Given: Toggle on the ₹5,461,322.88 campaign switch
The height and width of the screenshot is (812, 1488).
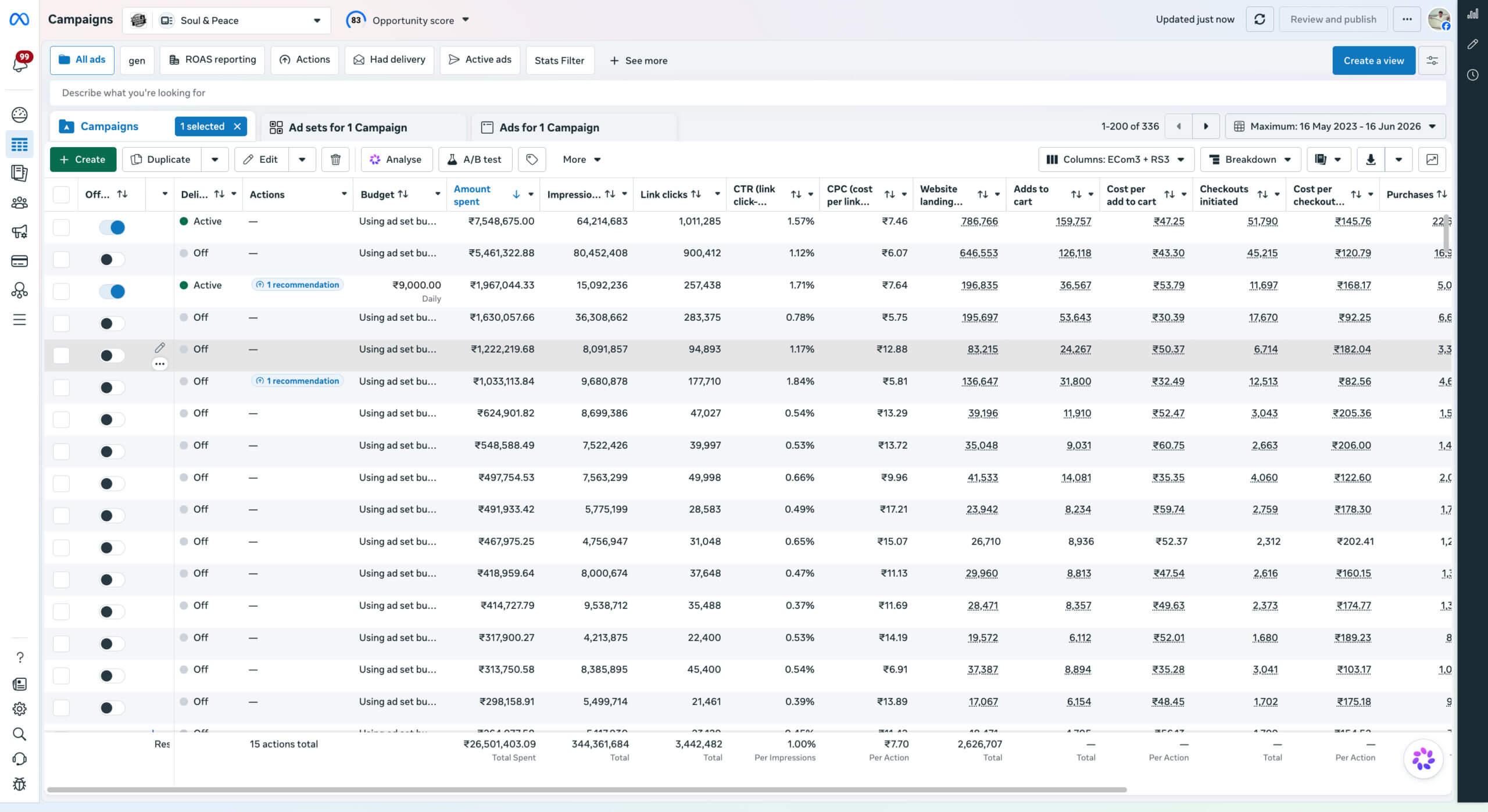Looking at the screenshot, I should (x=112, y=259).
